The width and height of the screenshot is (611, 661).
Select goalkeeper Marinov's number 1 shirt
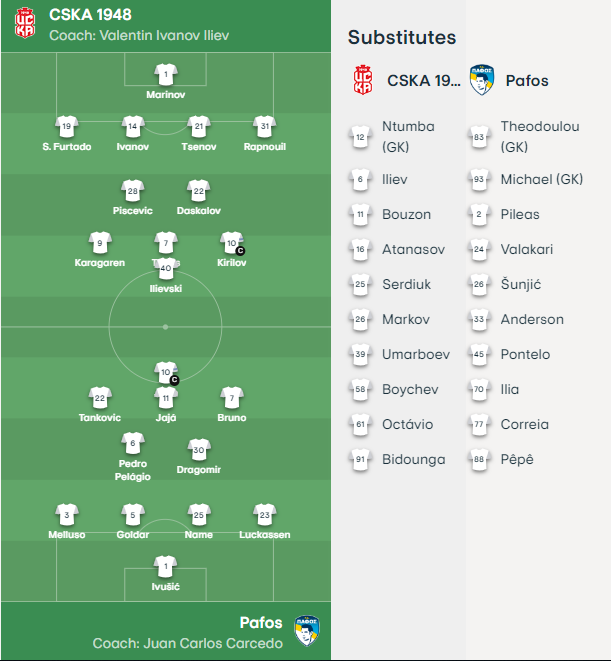click(x=166, y=75)
